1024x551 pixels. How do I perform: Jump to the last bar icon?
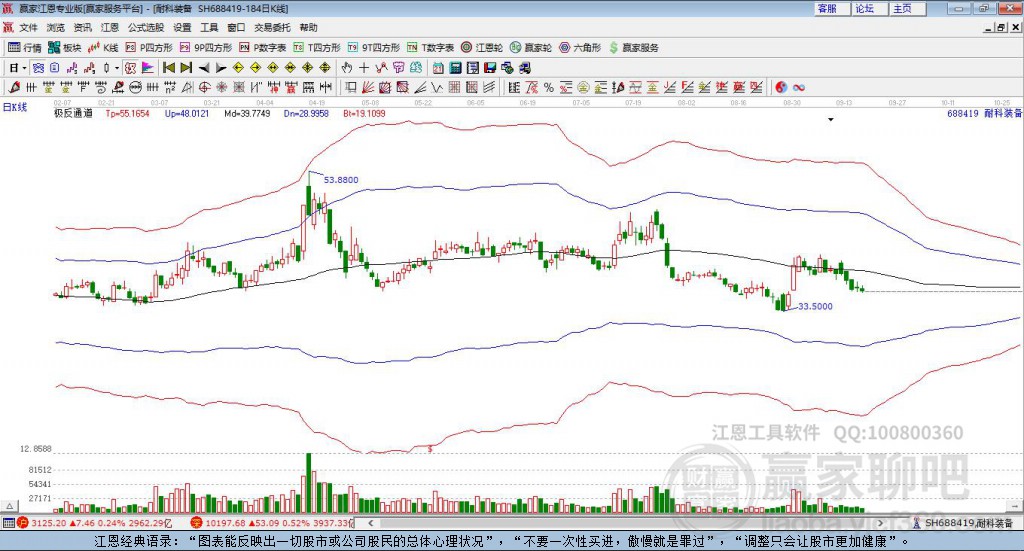coord(186,68)
